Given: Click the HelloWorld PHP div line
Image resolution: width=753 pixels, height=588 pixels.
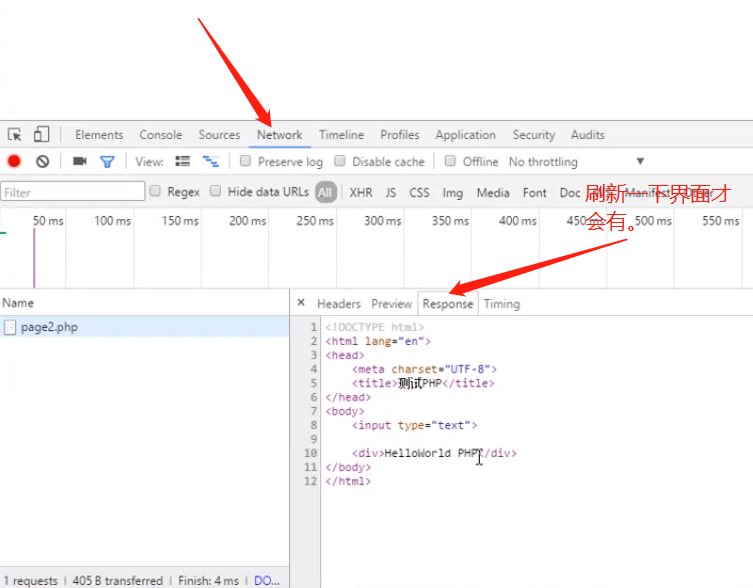Looking at the screenshot, I should (x=434, y=453).
